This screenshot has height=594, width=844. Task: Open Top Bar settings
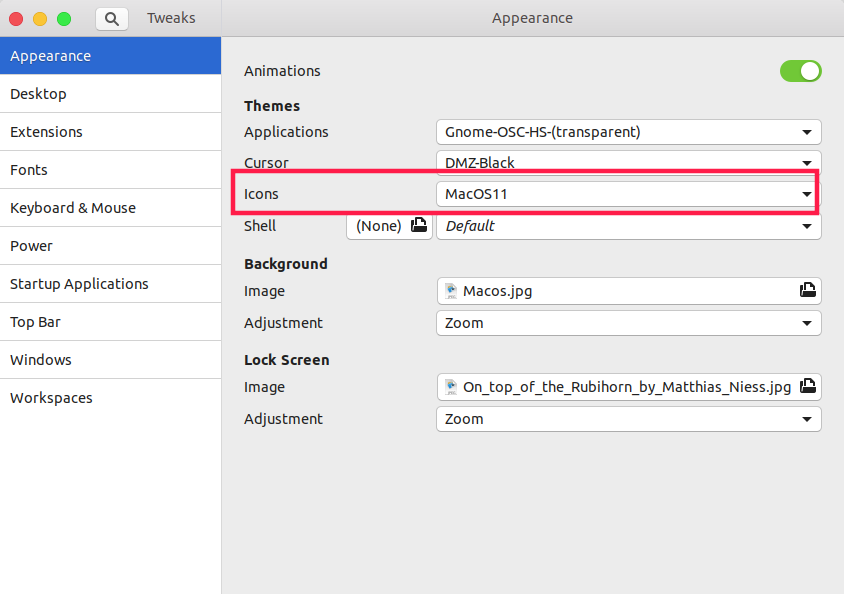[110, 322]
